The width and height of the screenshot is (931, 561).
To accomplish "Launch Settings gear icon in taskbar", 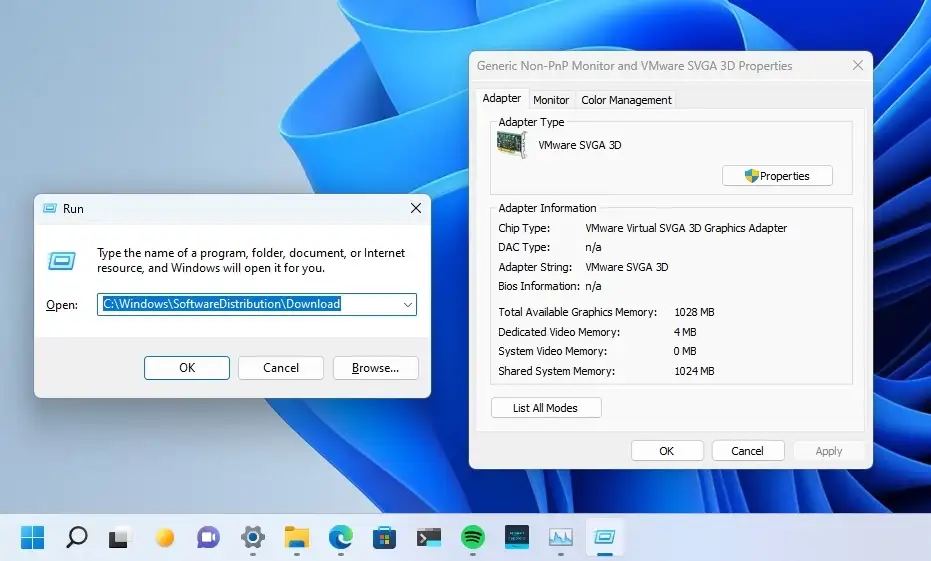I will (253, 538).
